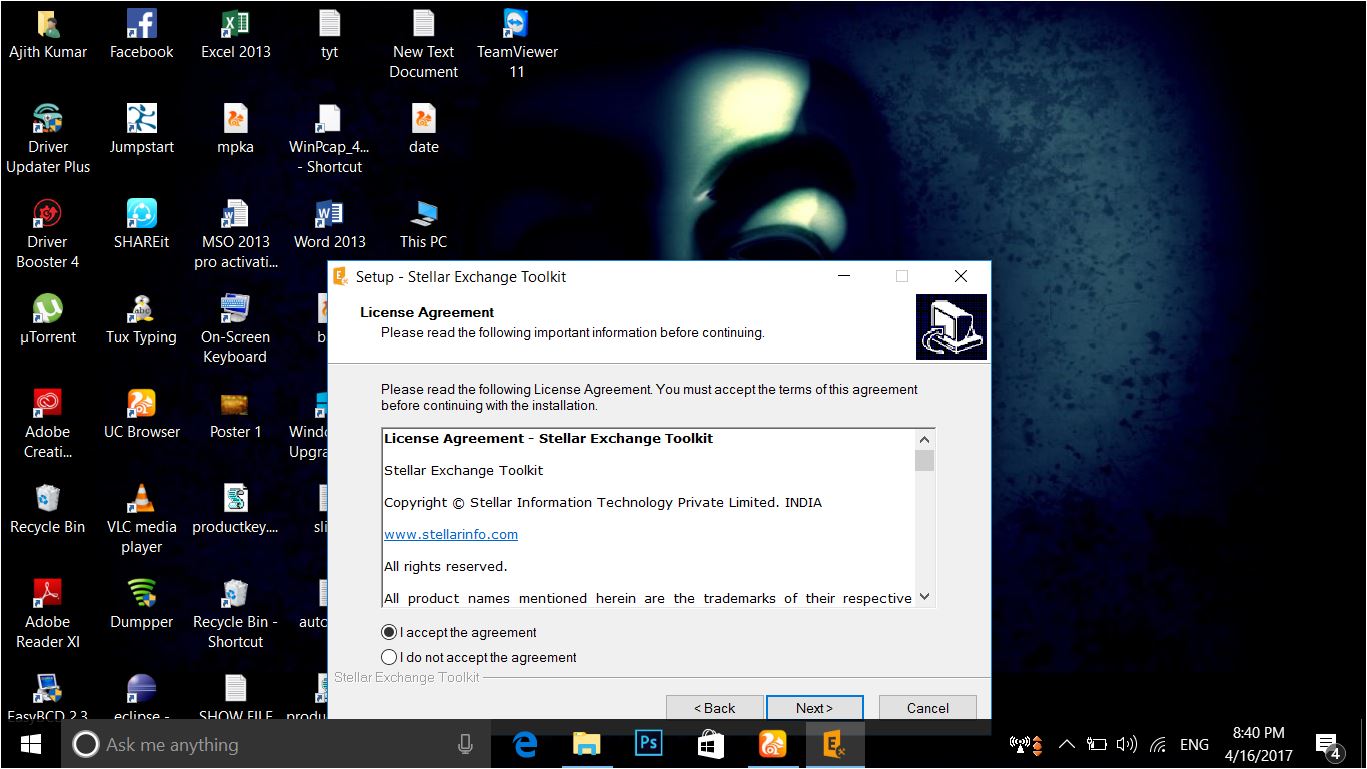Viewport: 1367px width, 769px height.
Task: Select the Adobe Creative Cloud shortcut
Action: click(48, 425)
